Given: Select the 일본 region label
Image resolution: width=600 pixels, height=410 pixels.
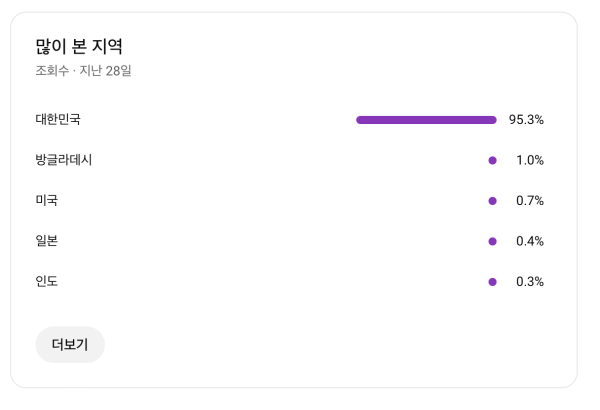Looking at the screenshot, I should pyautogui.click(x=47, y=241).
